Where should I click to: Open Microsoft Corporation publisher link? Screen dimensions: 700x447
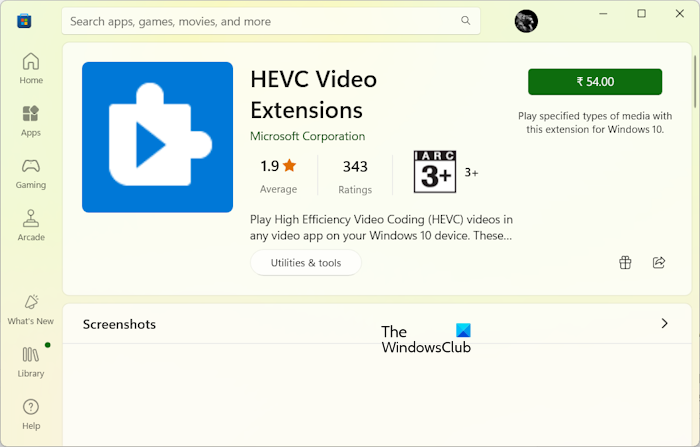pos(308,136)
